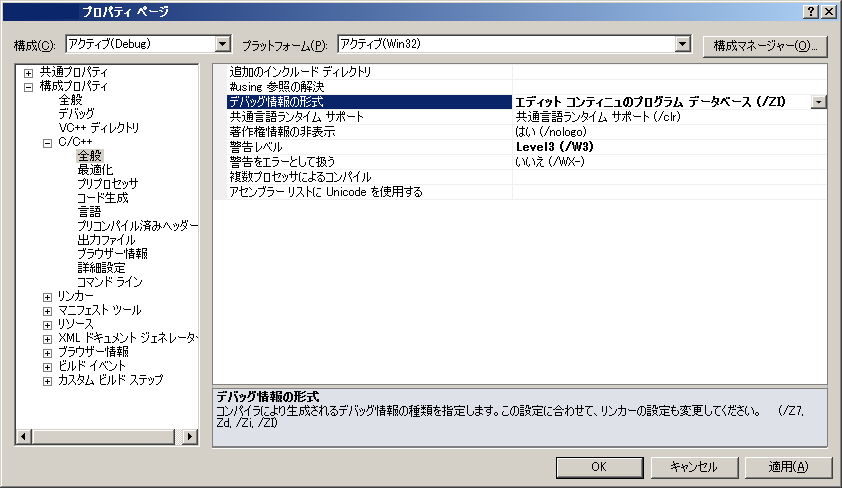Expand the ブラウザー情報 node below XML
842x488 pixels.
point(47,353)
